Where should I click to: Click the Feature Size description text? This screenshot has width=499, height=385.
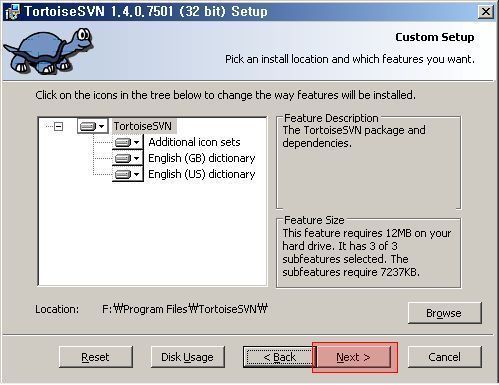[367, 252]
